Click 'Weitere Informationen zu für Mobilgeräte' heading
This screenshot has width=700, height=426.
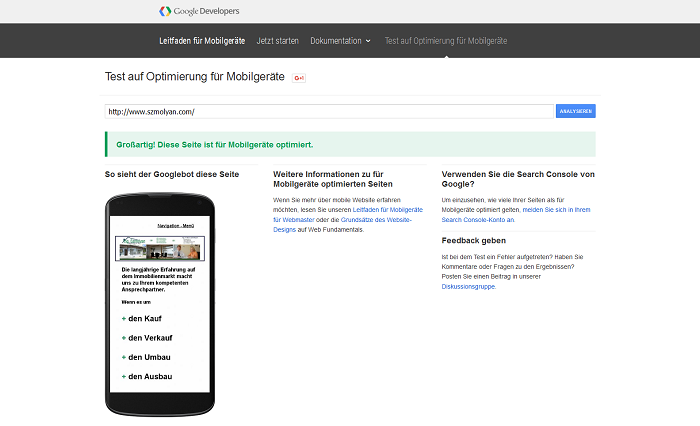[333, 179]
